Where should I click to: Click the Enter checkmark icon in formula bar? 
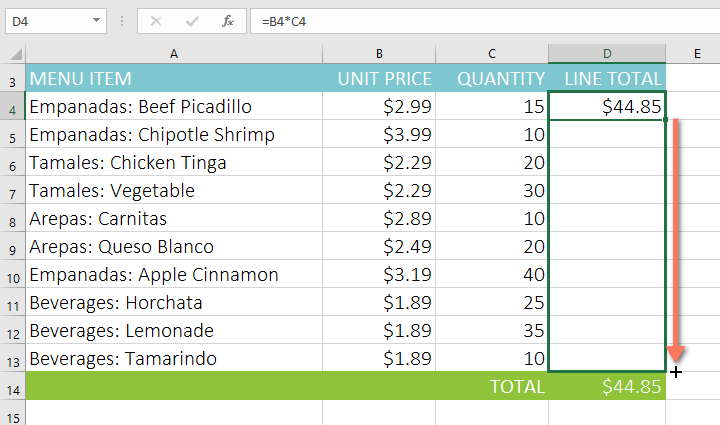click(x=192, y=20)
